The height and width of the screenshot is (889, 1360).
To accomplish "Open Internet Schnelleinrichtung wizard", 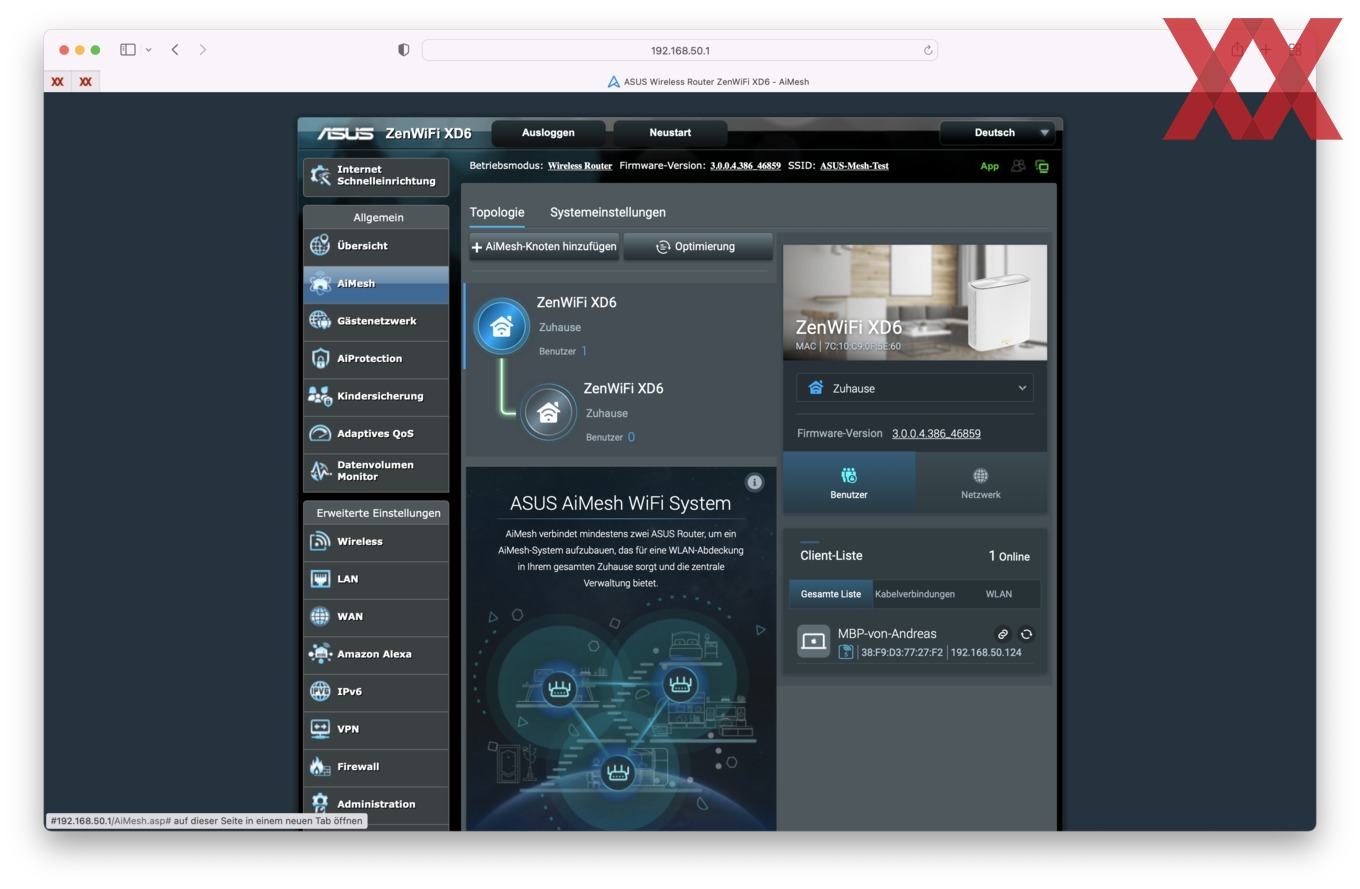I will pos(376,175).
